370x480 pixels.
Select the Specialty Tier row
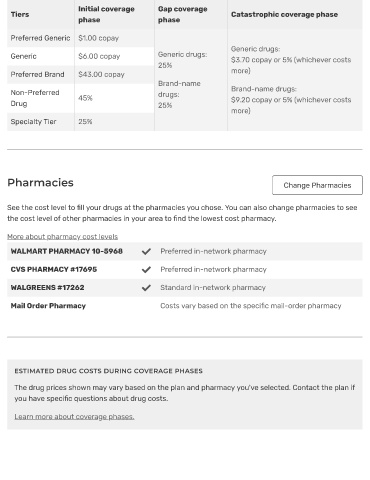(81, 122)
